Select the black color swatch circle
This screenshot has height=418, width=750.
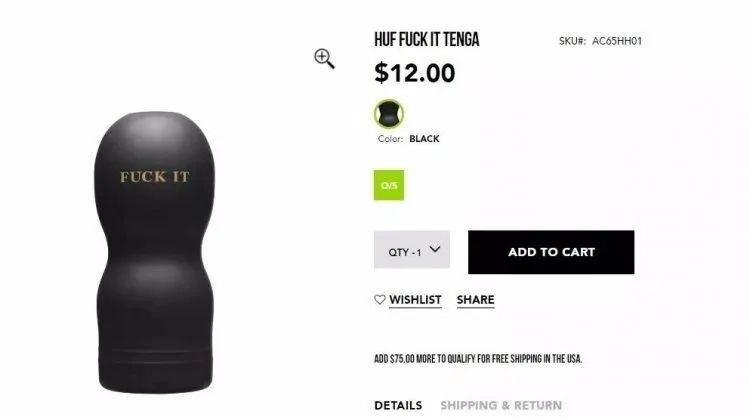click(x=388, y=114)
